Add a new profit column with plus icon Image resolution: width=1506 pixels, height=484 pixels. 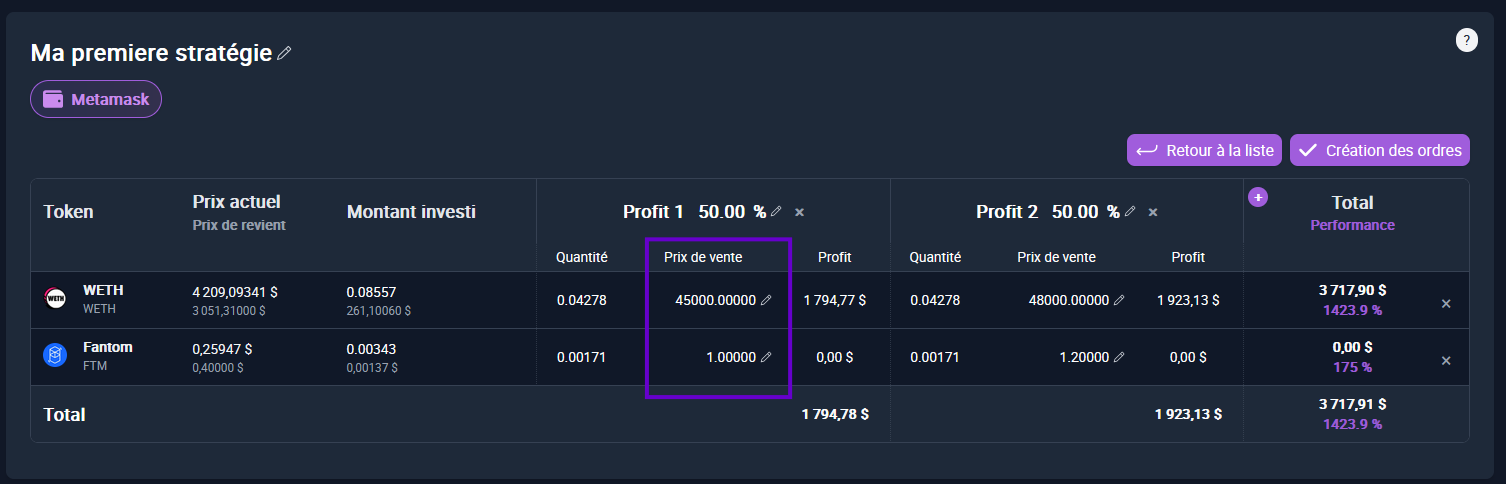tap(1258, 197)
